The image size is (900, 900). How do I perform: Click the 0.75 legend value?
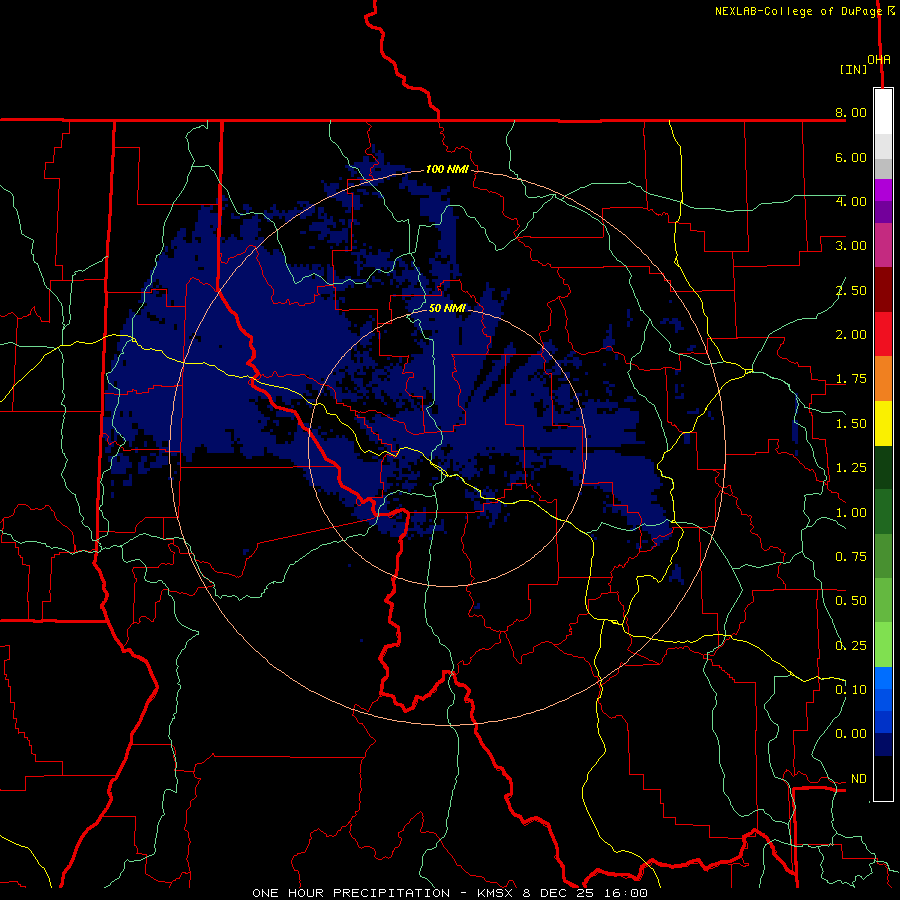tap(851, 557)
